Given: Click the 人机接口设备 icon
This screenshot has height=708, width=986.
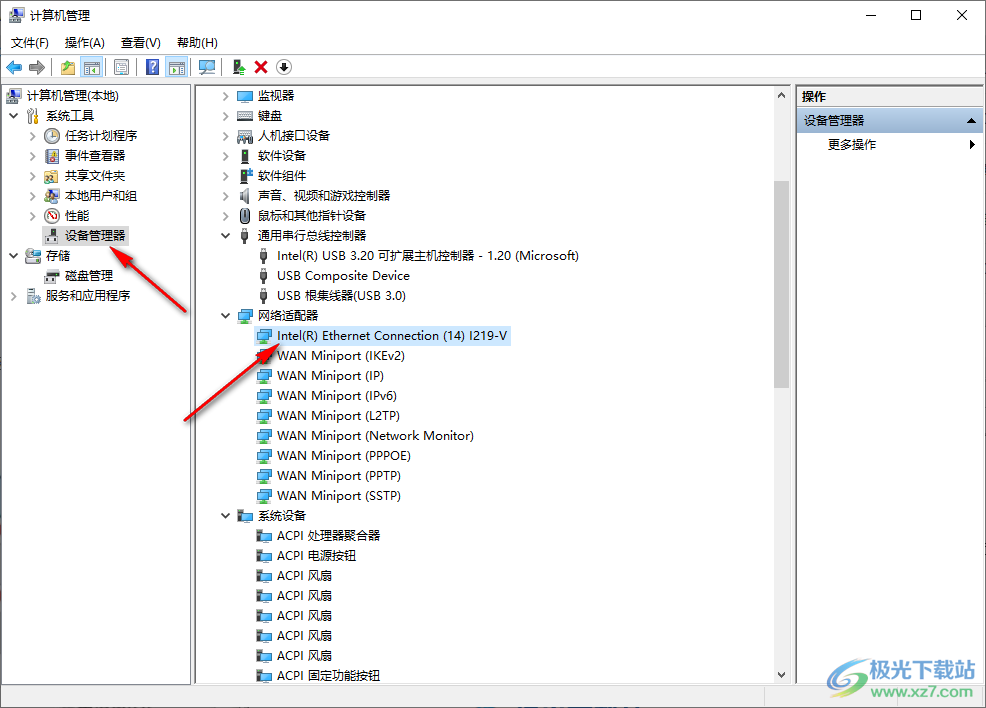Looking at the screenshot, I should [245, 136].
